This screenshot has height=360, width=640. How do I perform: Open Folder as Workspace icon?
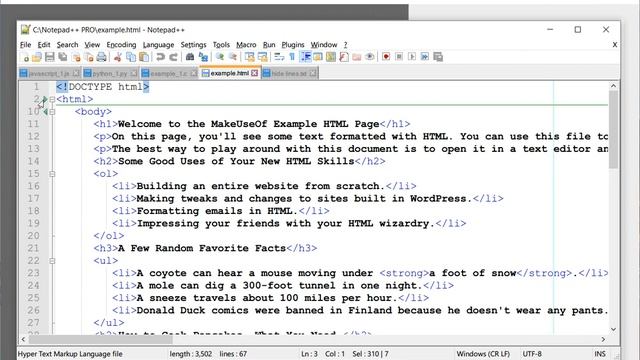pyautogui.click(x=357, y=57)
